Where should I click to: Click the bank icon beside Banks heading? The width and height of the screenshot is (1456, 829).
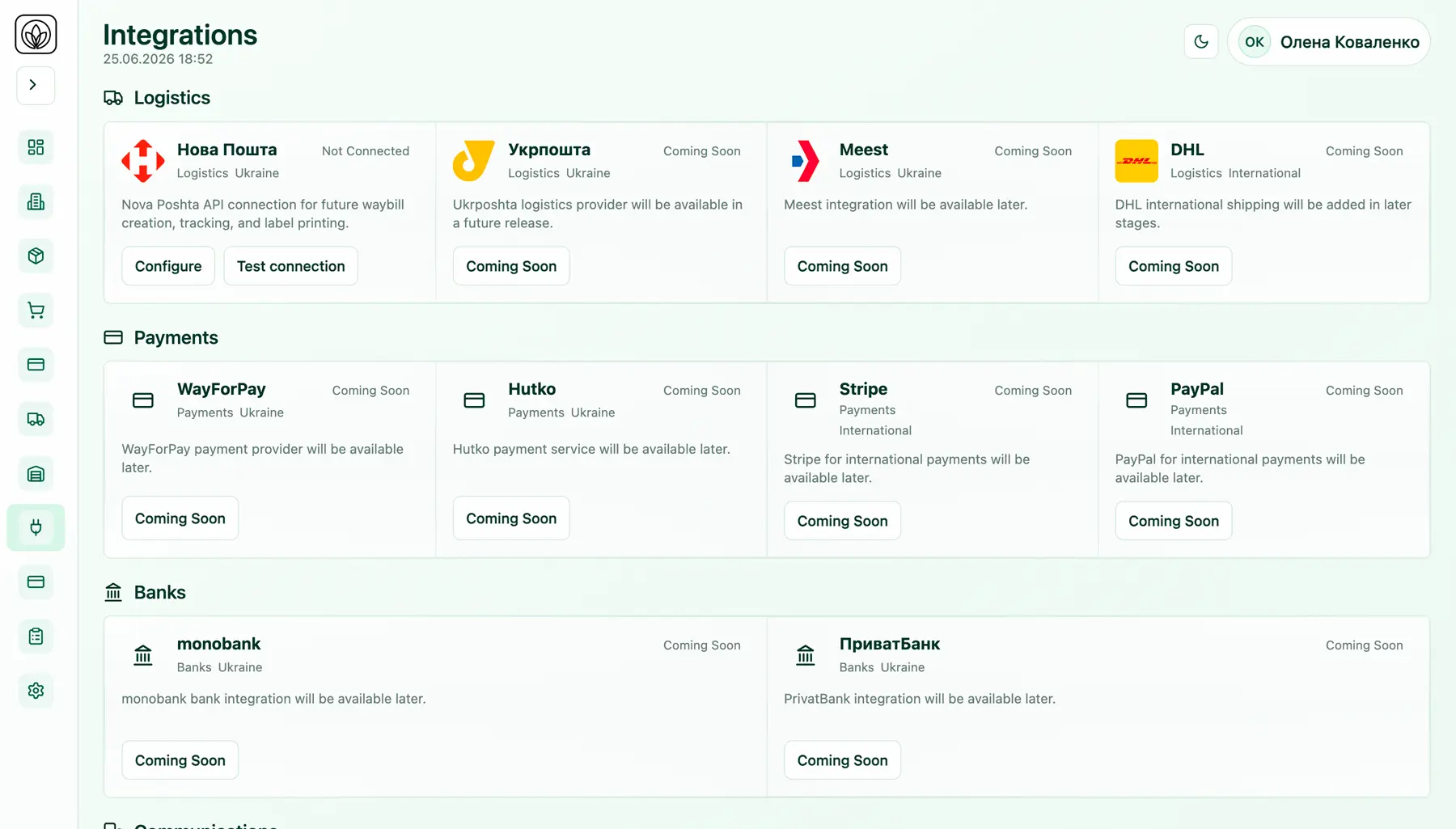(x=113, y=593)
